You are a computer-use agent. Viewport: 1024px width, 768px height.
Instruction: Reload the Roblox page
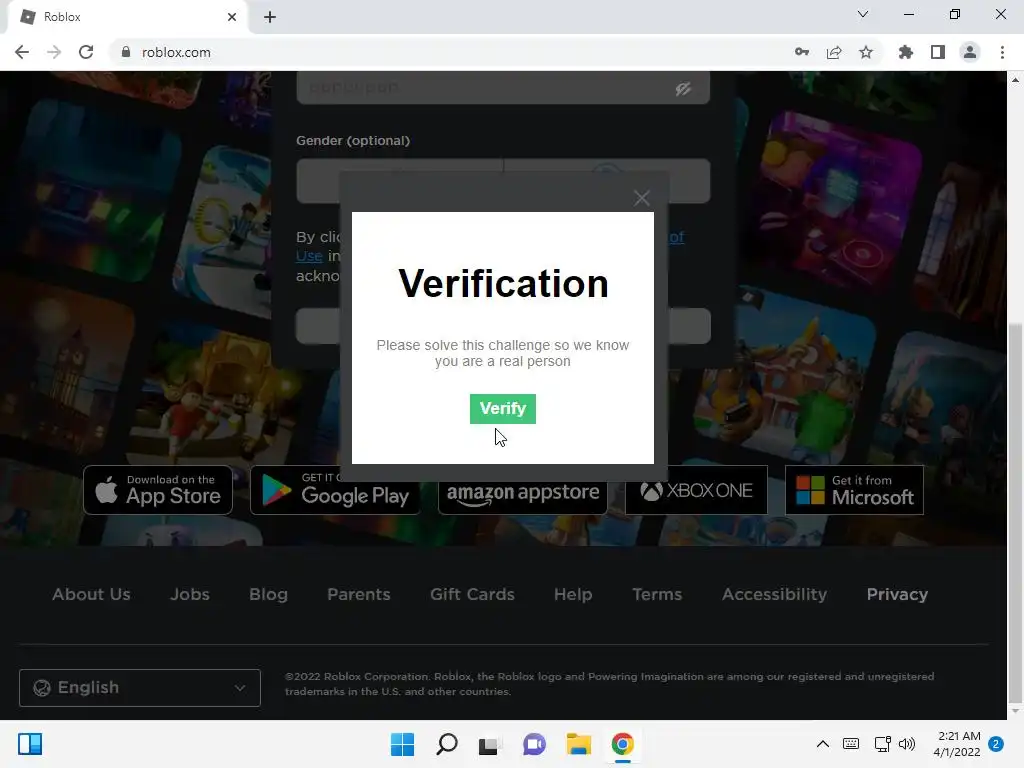click(x=86, y=52)
